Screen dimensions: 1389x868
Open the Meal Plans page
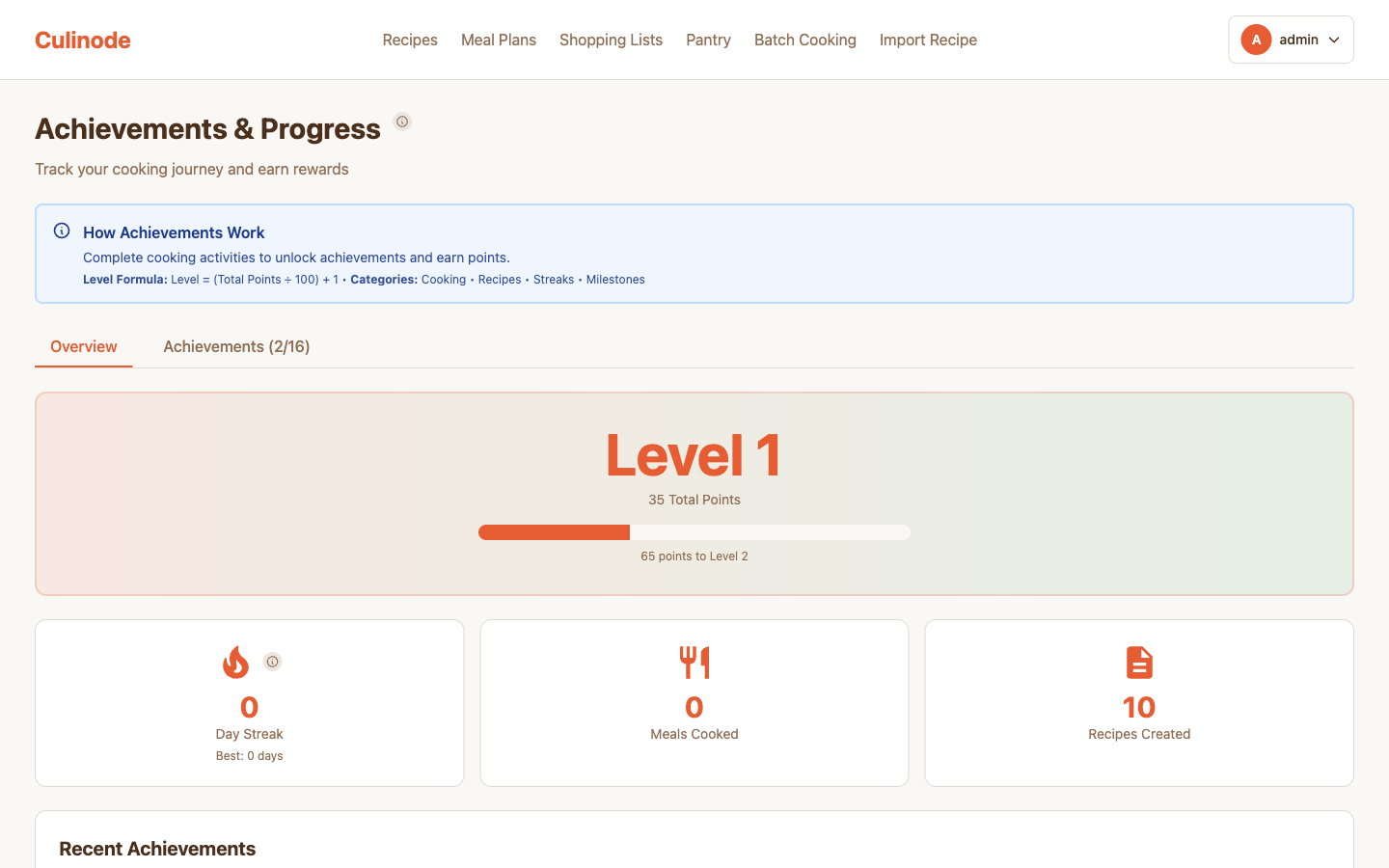tap(499, 40)
